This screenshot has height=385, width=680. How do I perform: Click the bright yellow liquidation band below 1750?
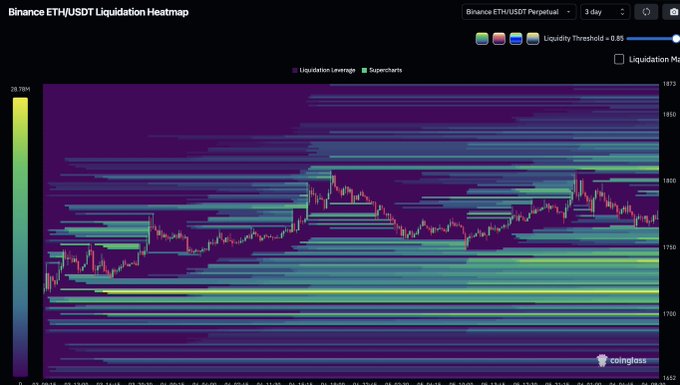point(381,292)
